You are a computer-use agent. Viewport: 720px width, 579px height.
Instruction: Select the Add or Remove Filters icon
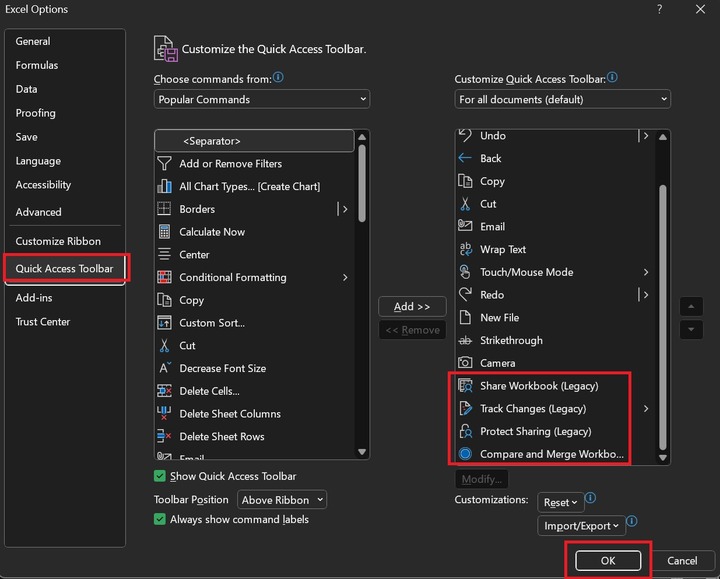pyautogui.click(x=164, y=164)
